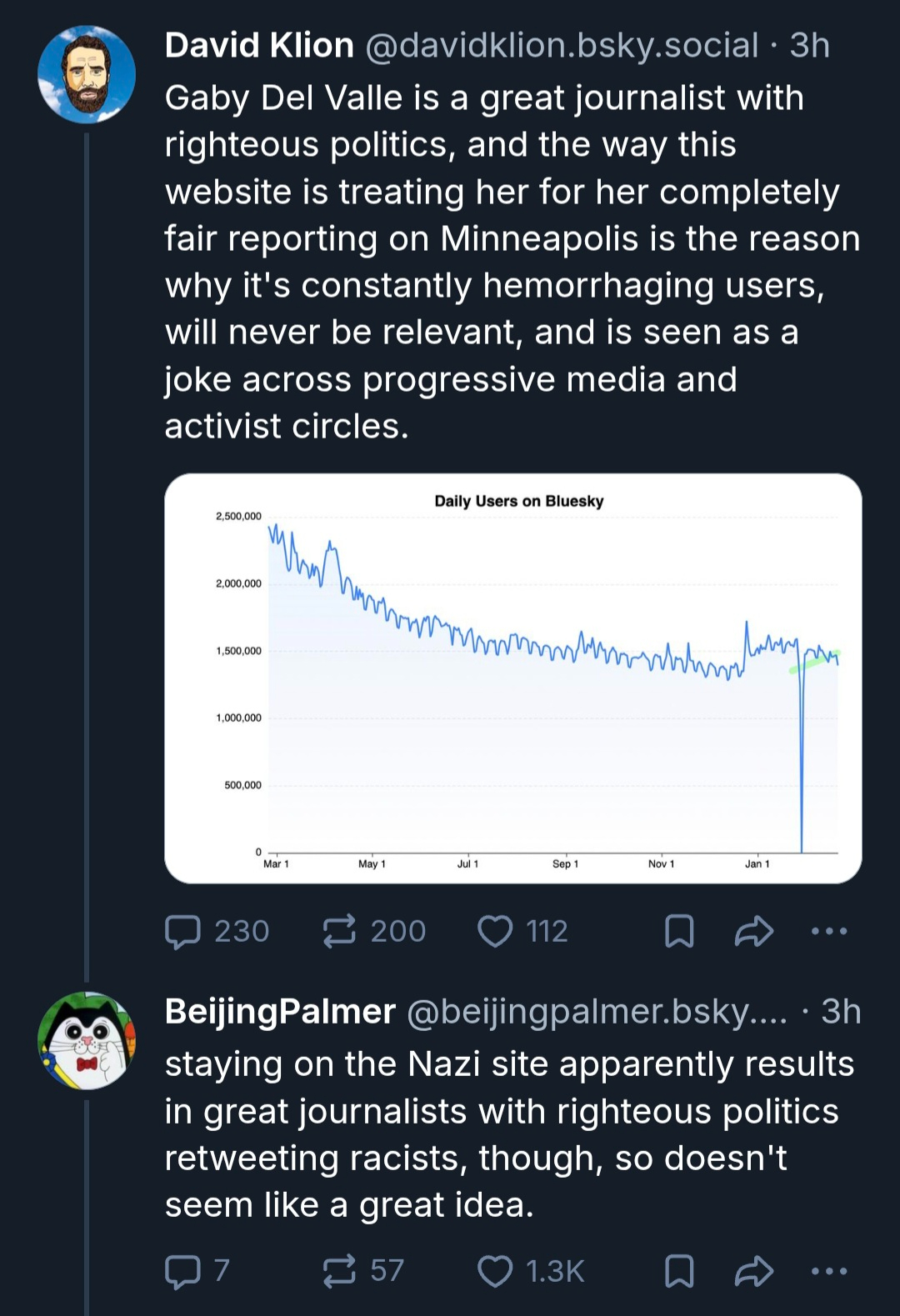Open BeijingPalmer's reply text
The height and width of the screenshot is (1316, 900).
coord(500,1133)
